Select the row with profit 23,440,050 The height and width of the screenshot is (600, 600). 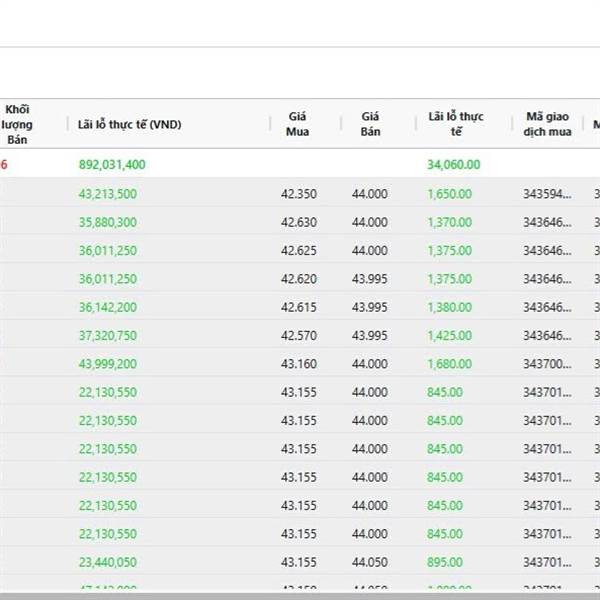(108, 562)
